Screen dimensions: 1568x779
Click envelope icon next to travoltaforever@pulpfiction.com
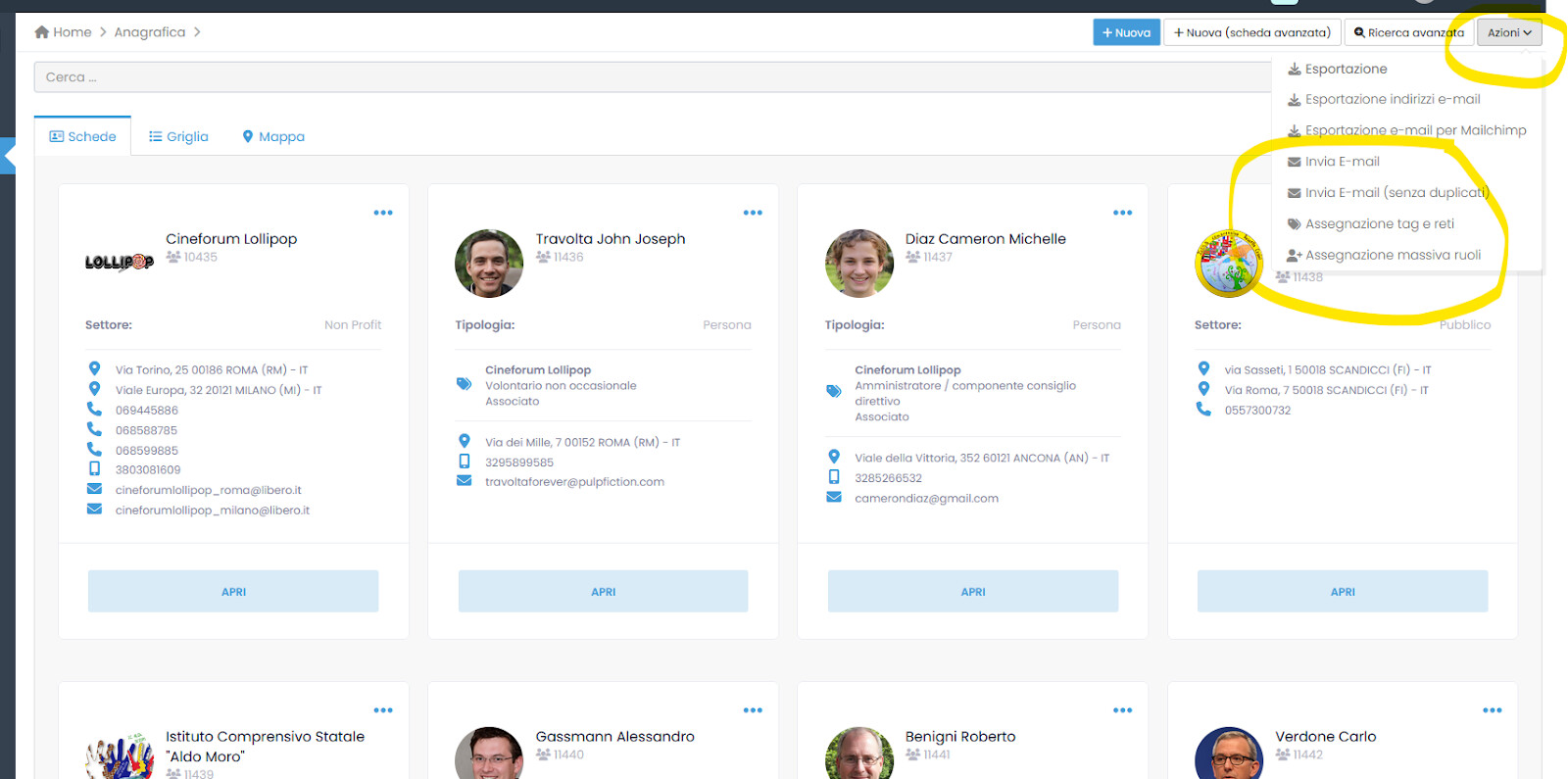tap(465, 481)
